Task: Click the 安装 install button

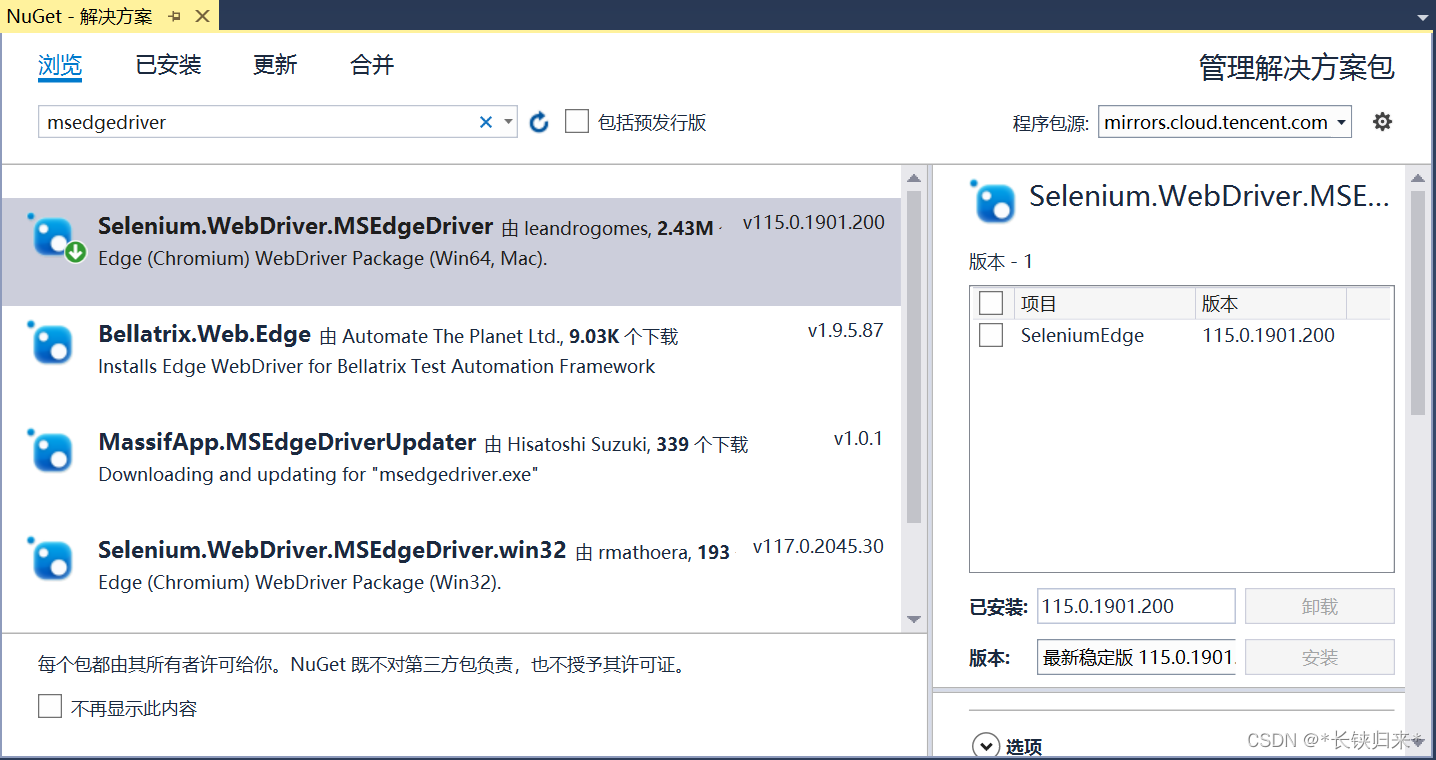Action: pos(1320,657)
